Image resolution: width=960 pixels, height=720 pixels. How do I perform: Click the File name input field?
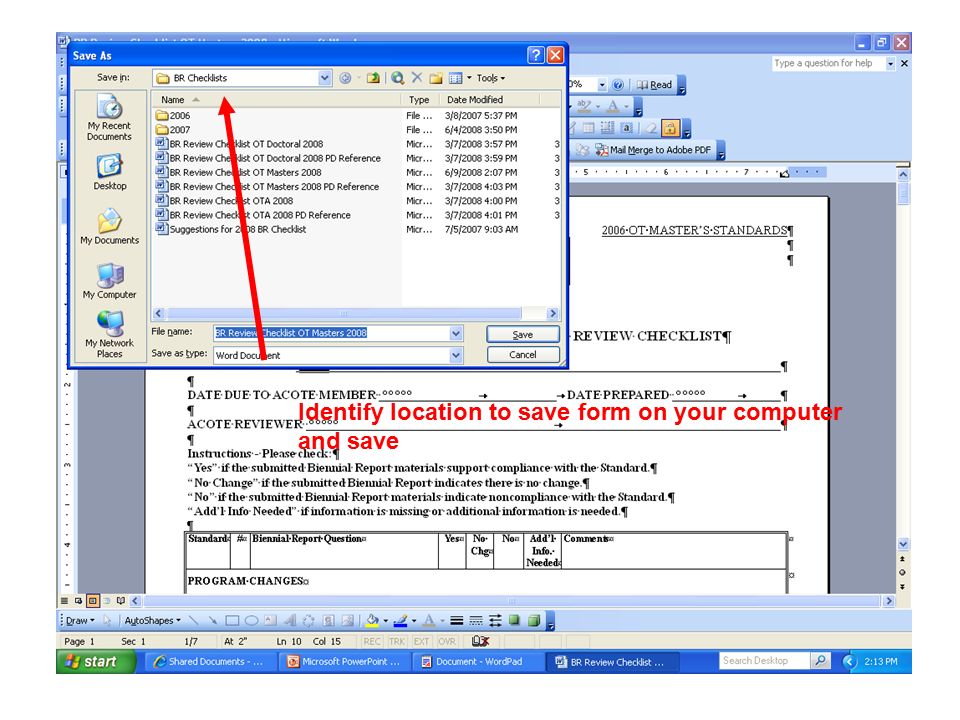[x=331, y=333]
